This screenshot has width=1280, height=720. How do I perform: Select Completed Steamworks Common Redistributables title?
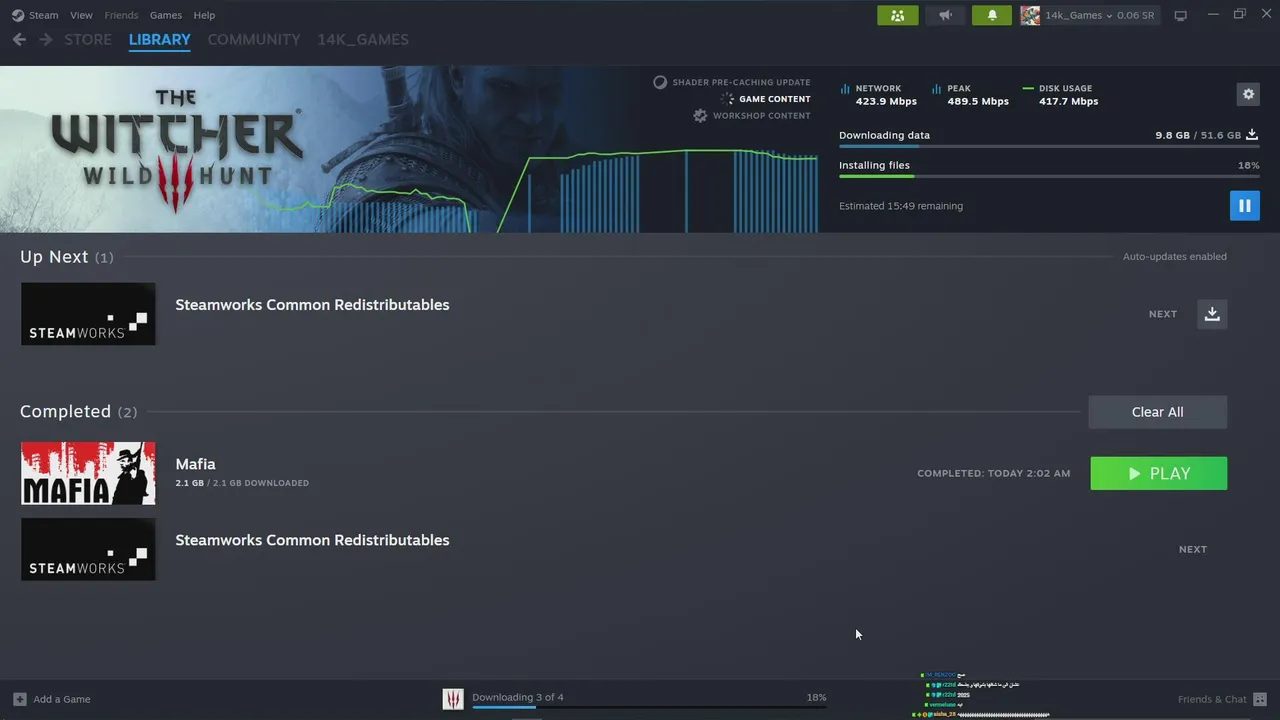tap(312, 540)
